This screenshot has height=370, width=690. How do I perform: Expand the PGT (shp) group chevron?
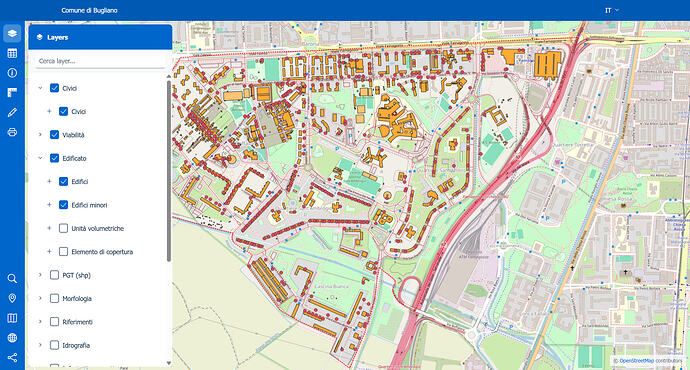tap(40, 275)
